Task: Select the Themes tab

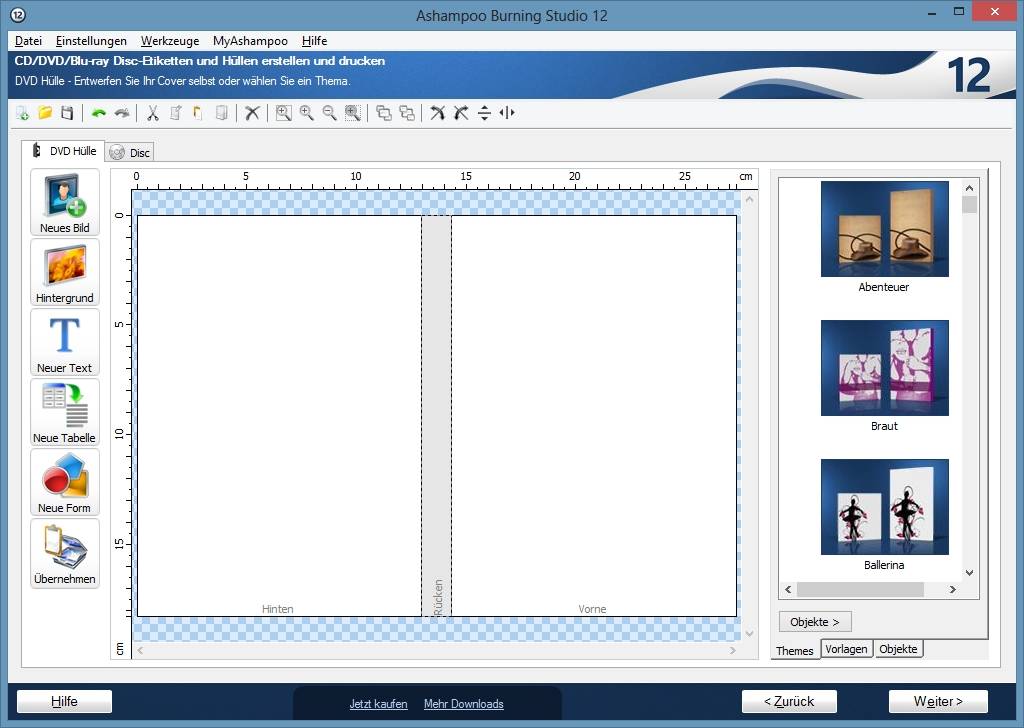Action: click(795, 650)
